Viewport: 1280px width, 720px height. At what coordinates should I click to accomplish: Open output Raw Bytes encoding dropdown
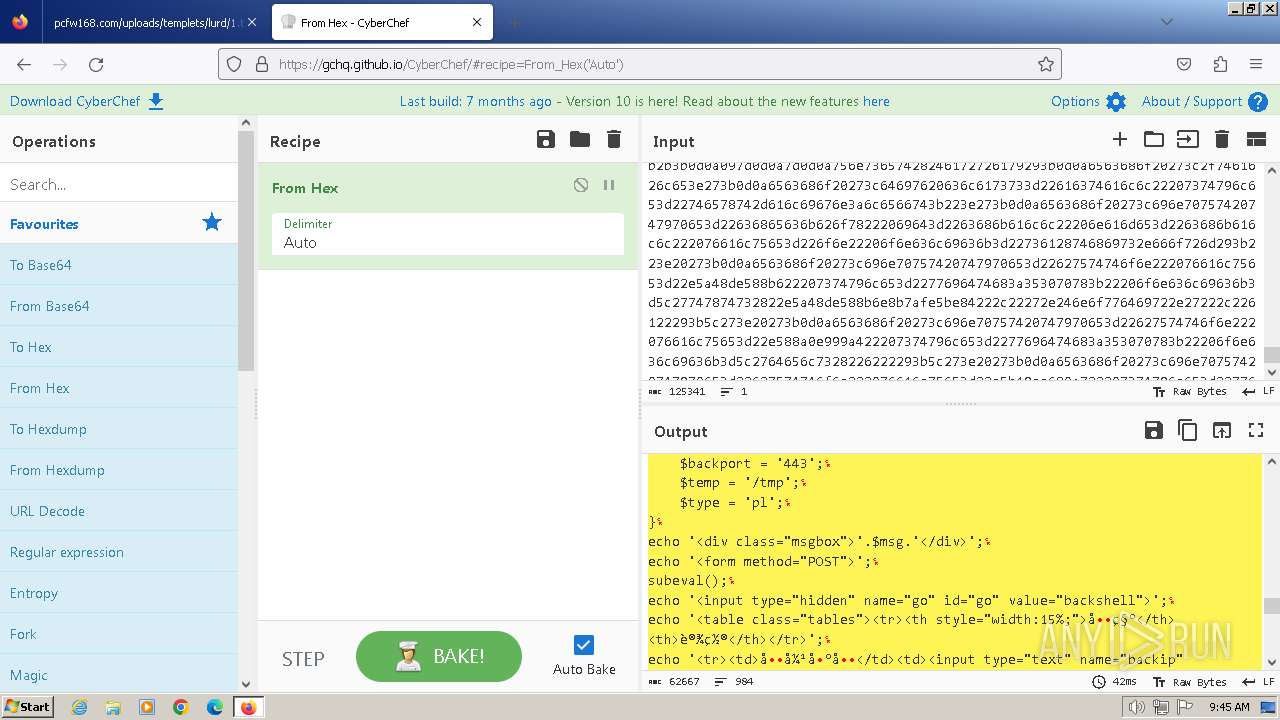tap(1190, 682)
